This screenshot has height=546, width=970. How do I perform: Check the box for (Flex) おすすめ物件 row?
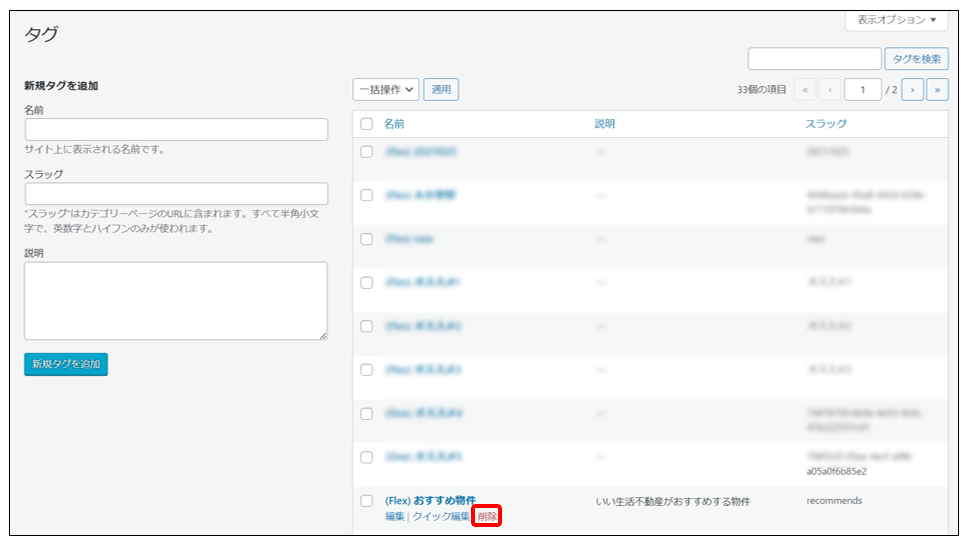(x=367, y=501)
